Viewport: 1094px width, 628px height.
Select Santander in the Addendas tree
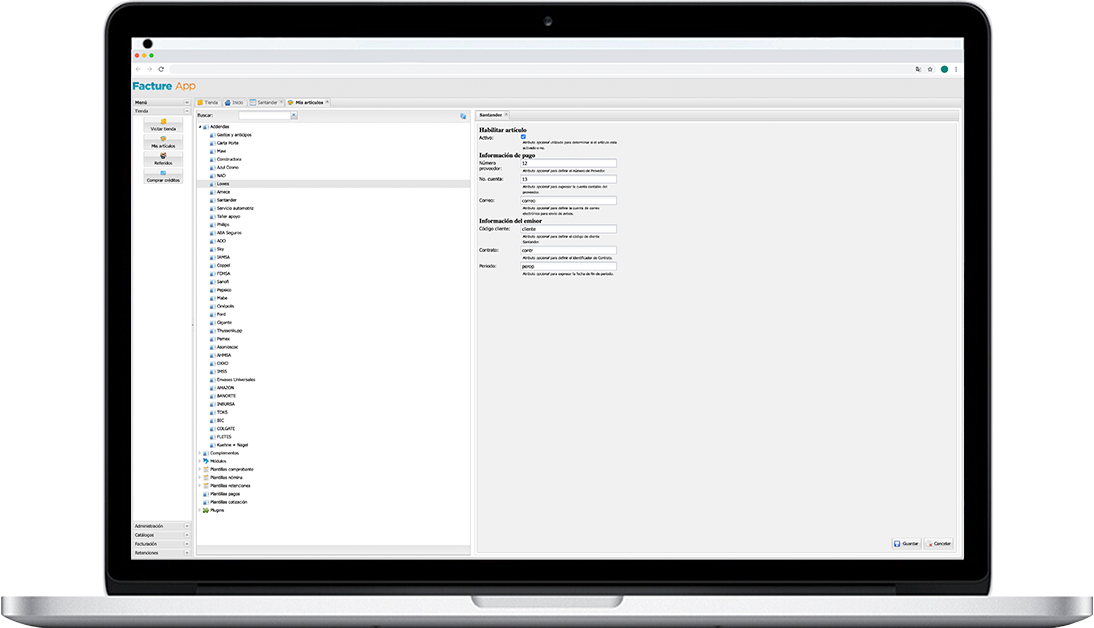click(227, 200)
